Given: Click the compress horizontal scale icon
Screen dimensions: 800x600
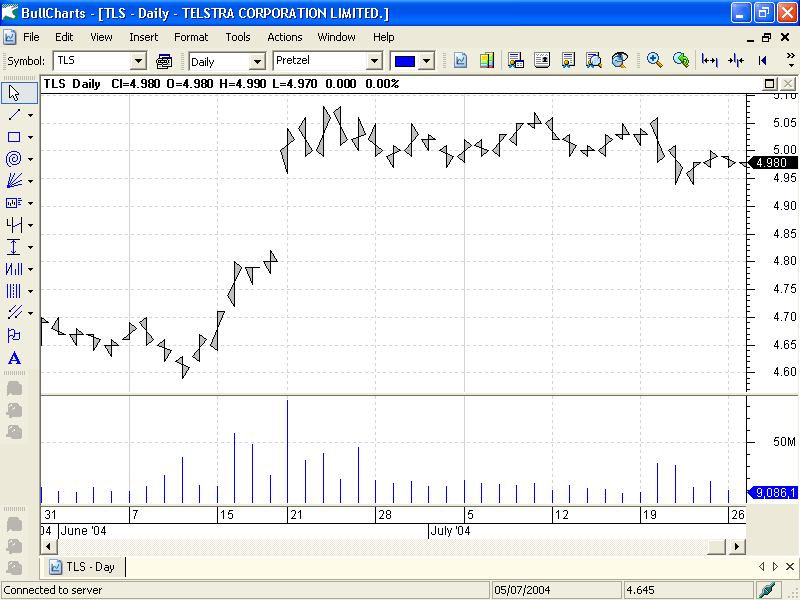Looking at the screenshot, I should tap(736, 60).
